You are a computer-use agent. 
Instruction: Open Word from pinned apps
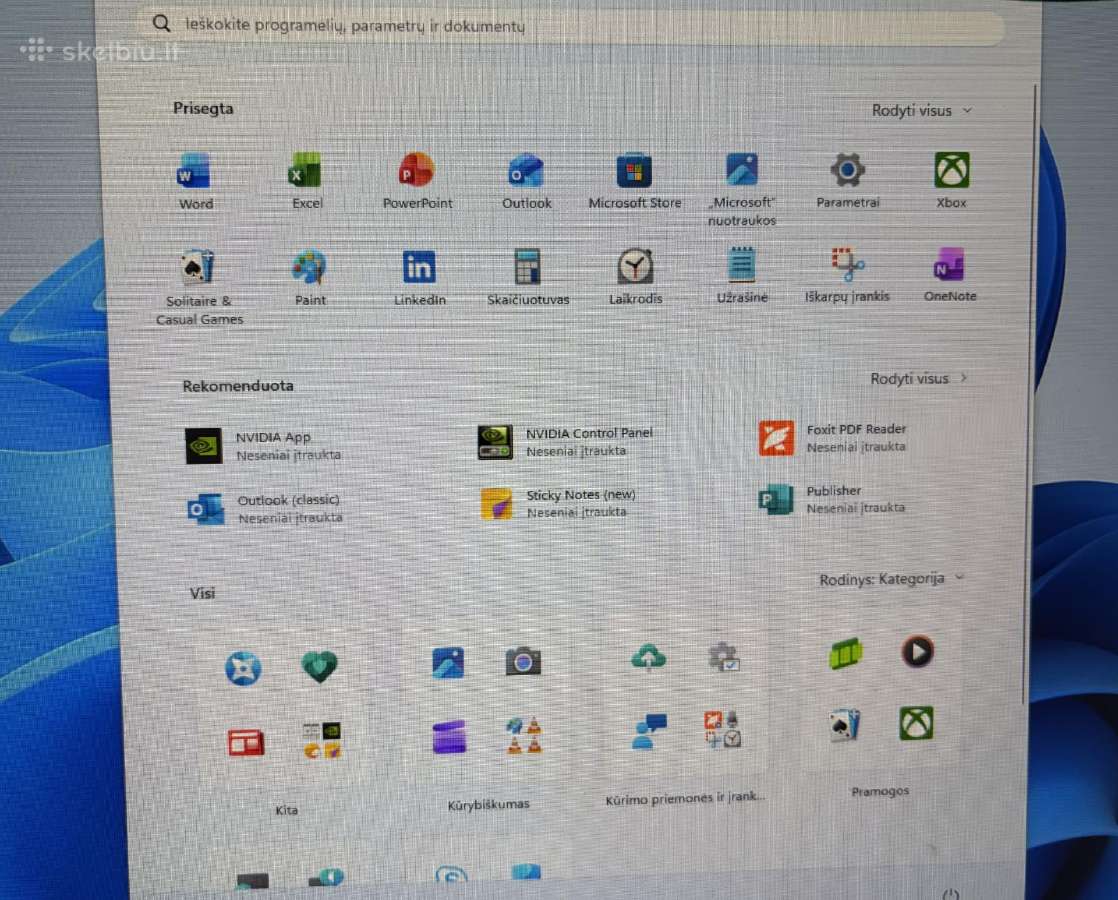(x=195, y=181)
